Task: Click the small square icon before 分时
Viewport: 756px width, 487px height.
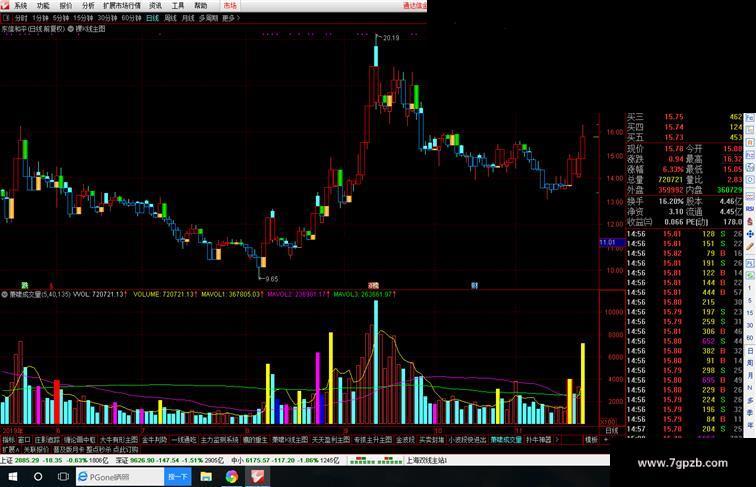Action: (x=6, y=18)
